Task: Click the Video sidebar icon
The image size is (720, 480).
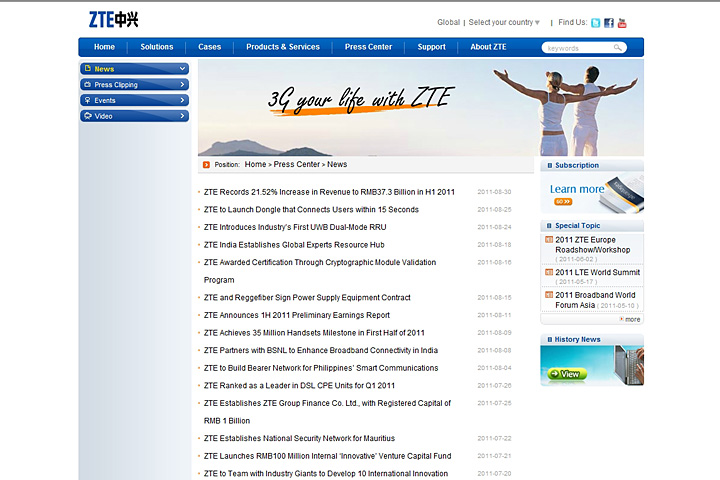Action: (88, 116)
